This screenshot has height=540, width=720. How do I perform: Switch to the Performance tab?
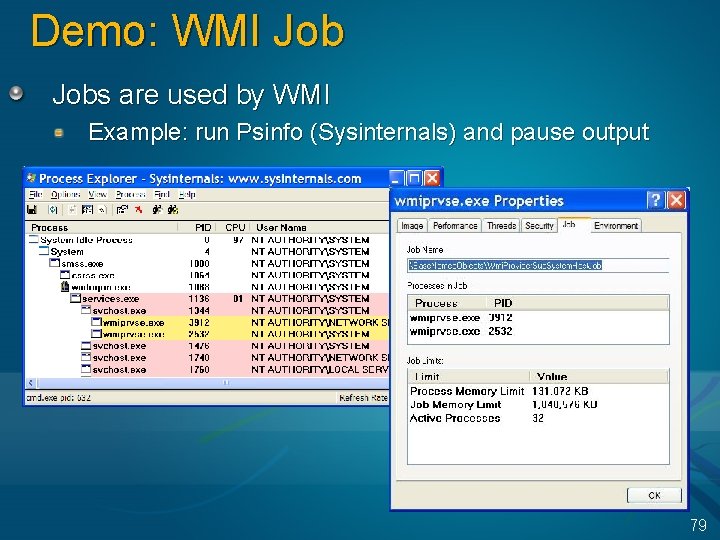click(x=455, y=225)
